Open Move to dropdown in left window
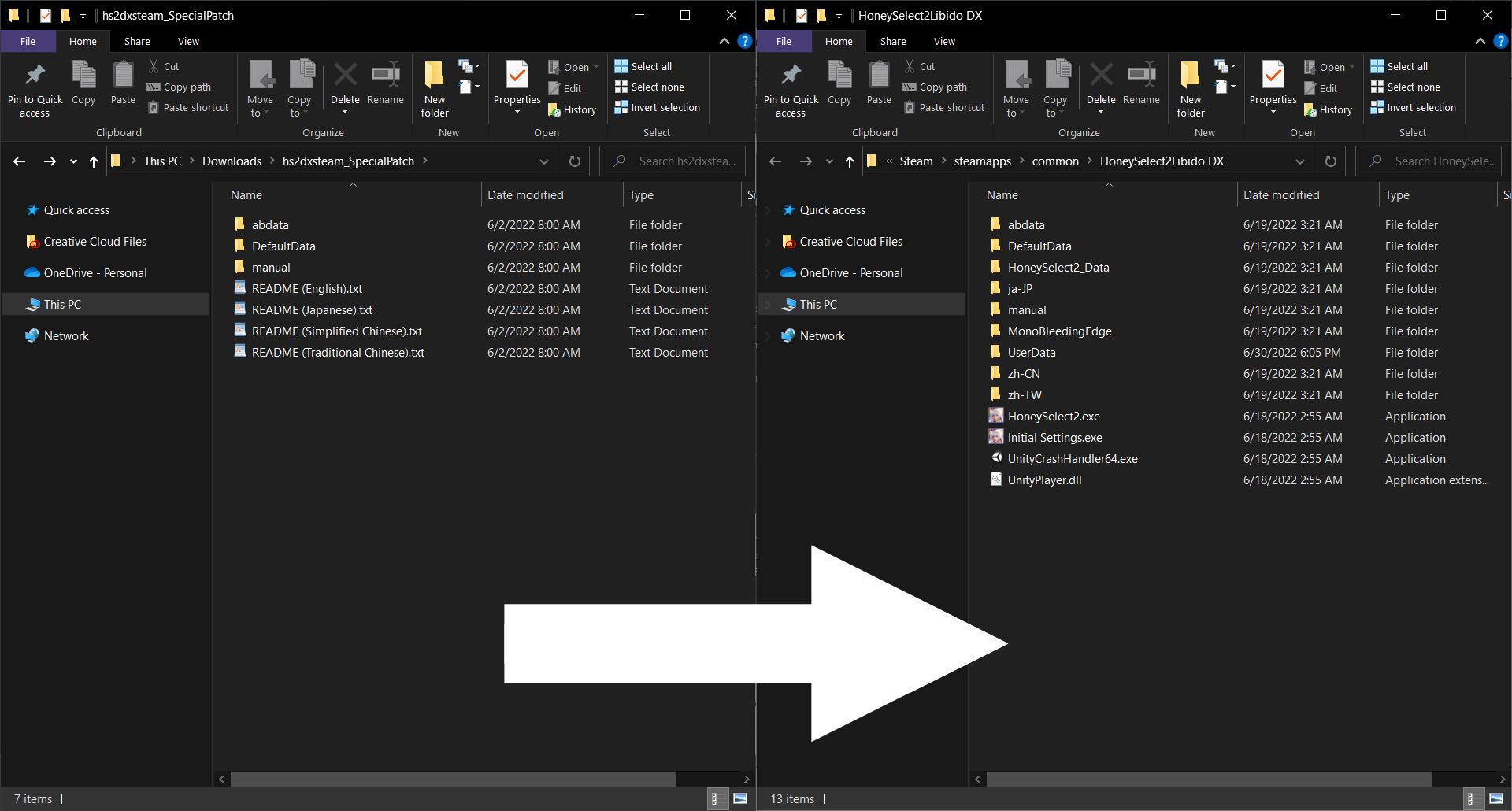Viewport: 1512px width, 811px height. click(260, 89)
